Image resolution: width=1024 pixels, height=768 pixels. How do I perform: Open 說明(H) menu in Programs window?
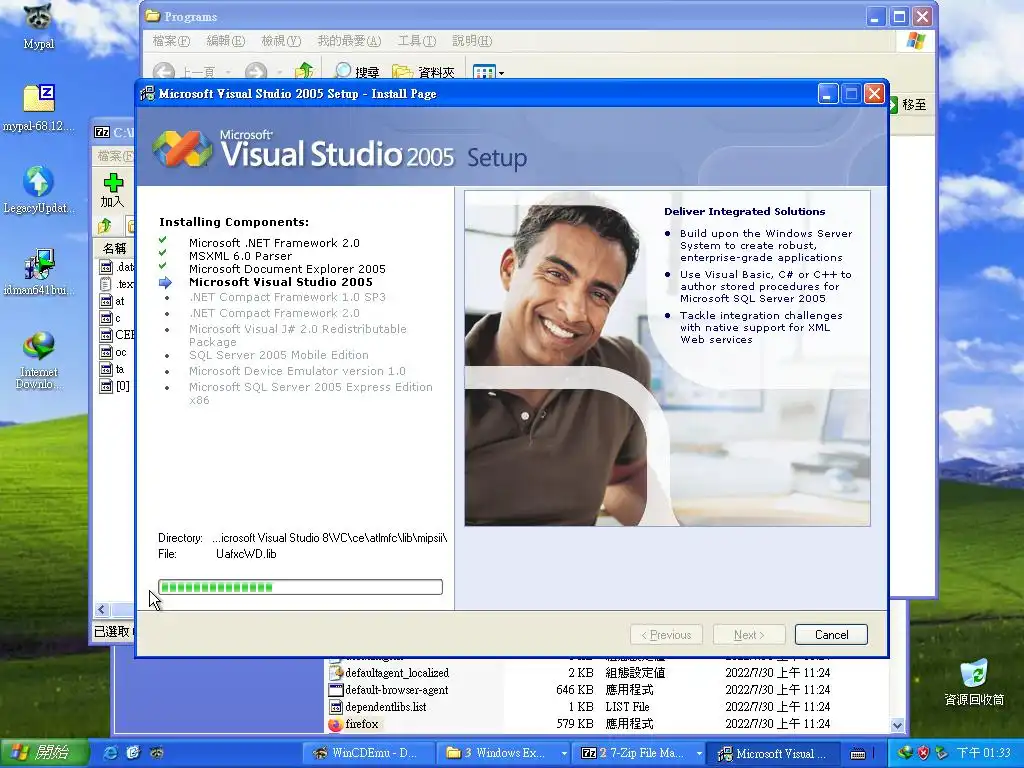(x=472, y=41)
